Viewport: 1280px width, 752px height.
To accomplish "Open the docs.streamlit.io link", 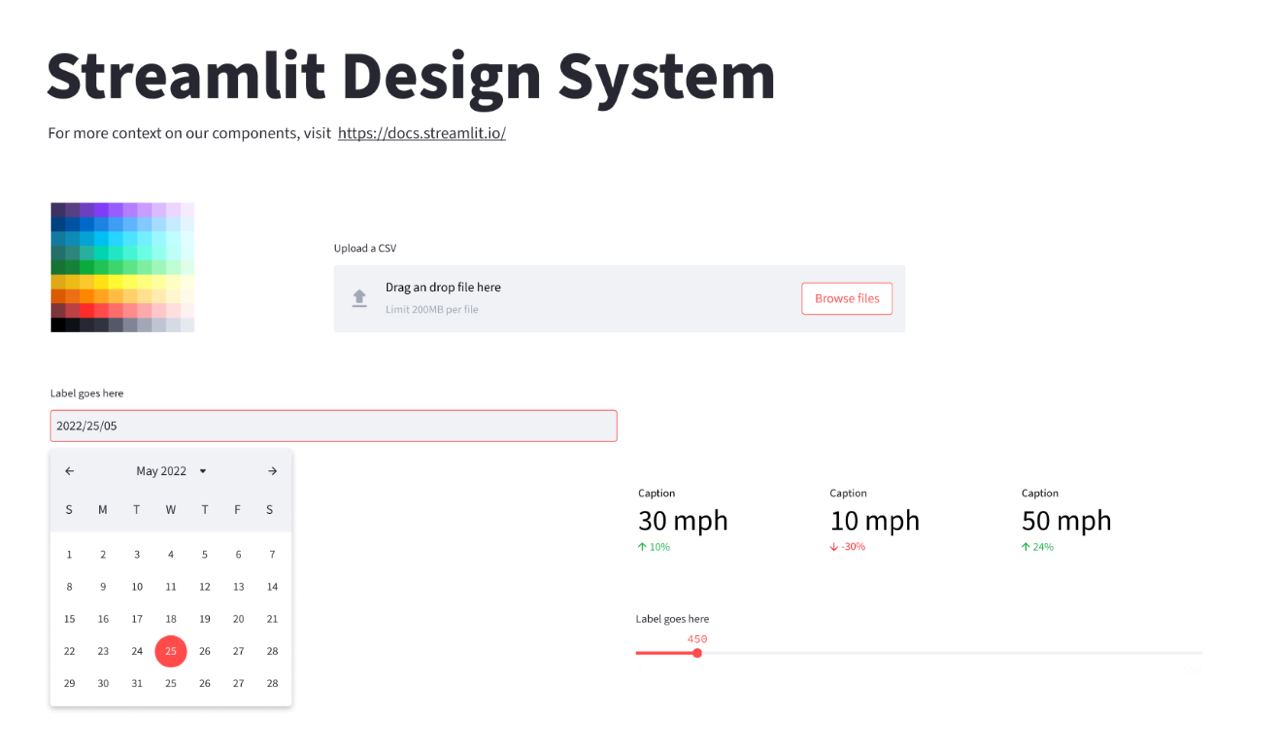I will pos(421,133).
